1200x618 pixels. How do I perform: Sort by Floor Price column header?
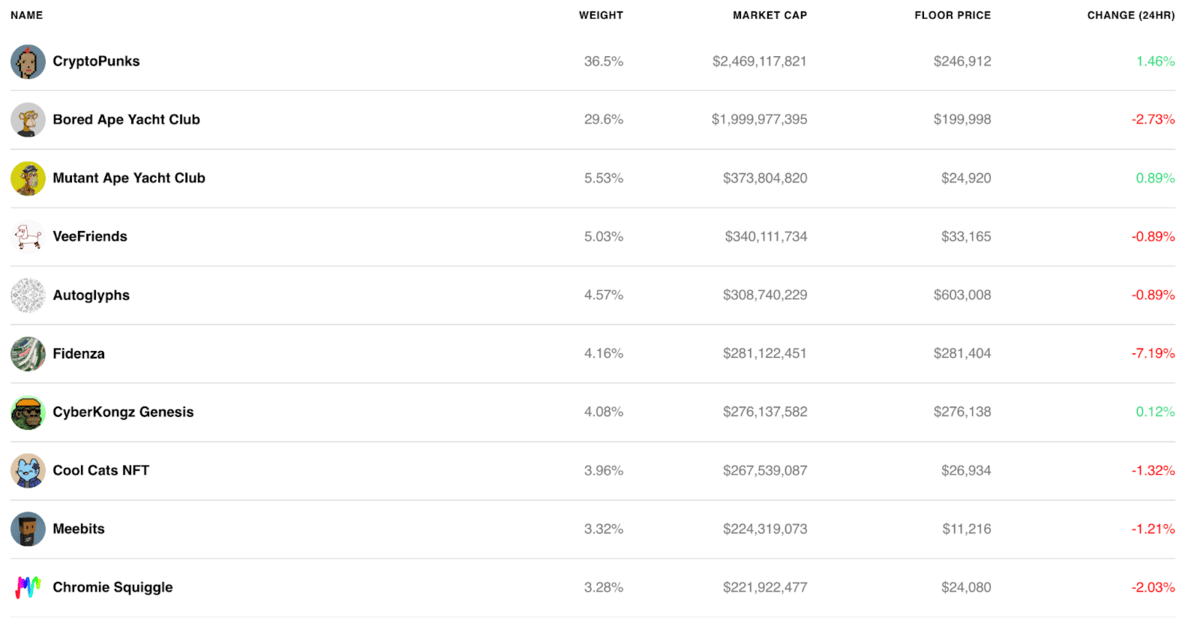952,16
